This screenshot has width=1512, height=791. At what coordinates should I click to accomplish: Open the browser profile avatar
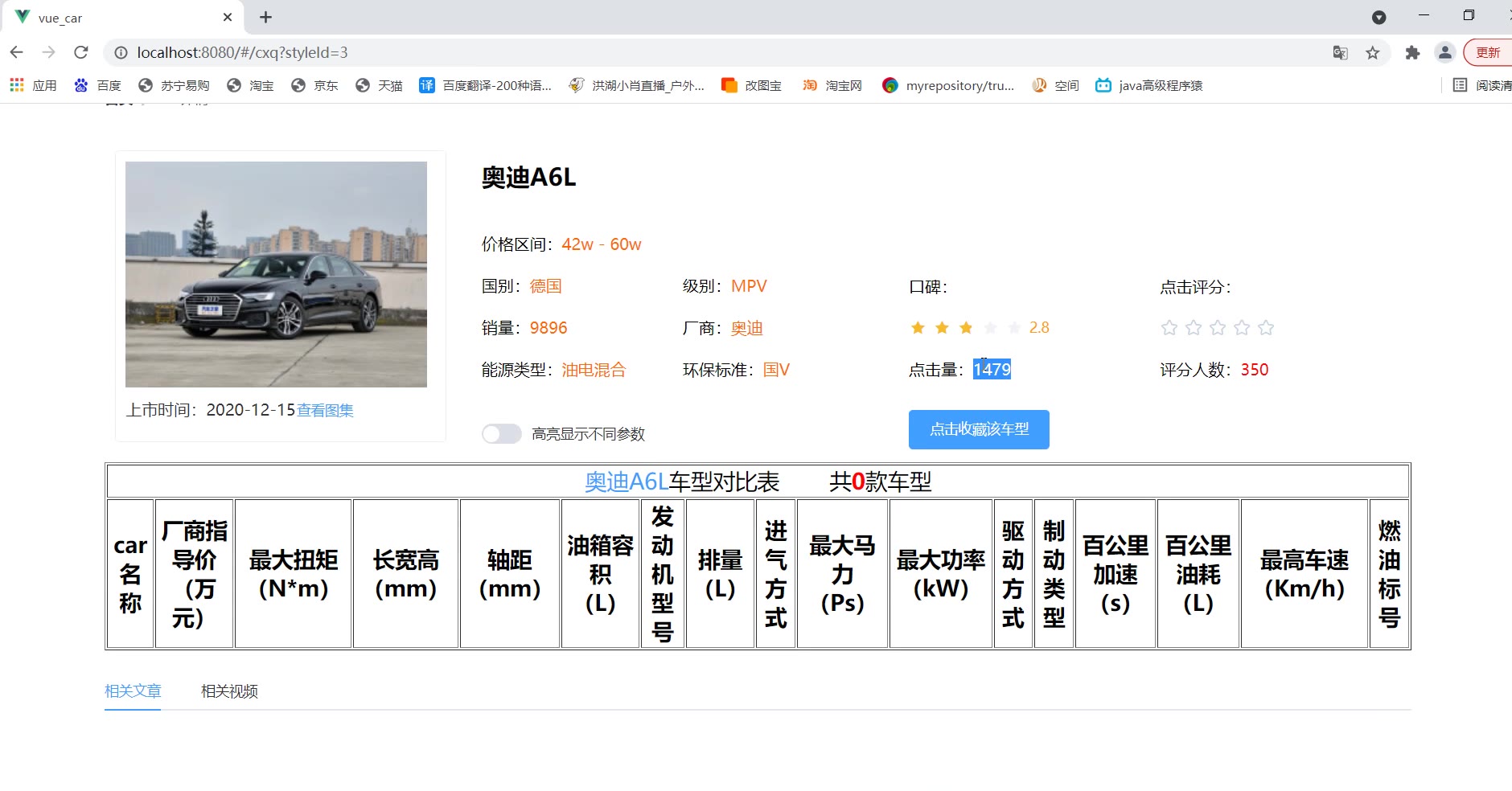coord(1444,53)
